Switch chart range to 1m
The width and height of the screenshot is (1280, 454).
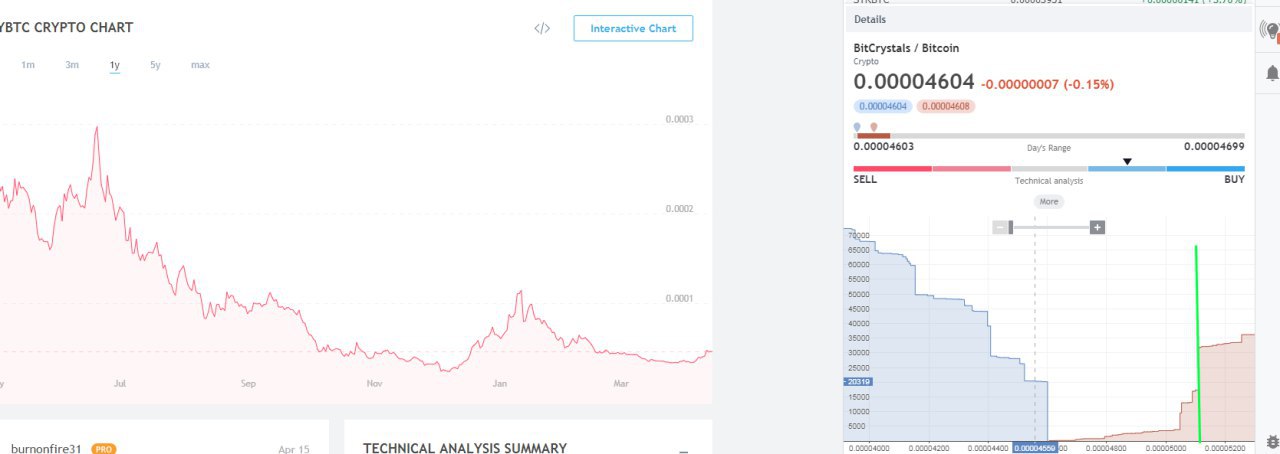coord(28,65)
